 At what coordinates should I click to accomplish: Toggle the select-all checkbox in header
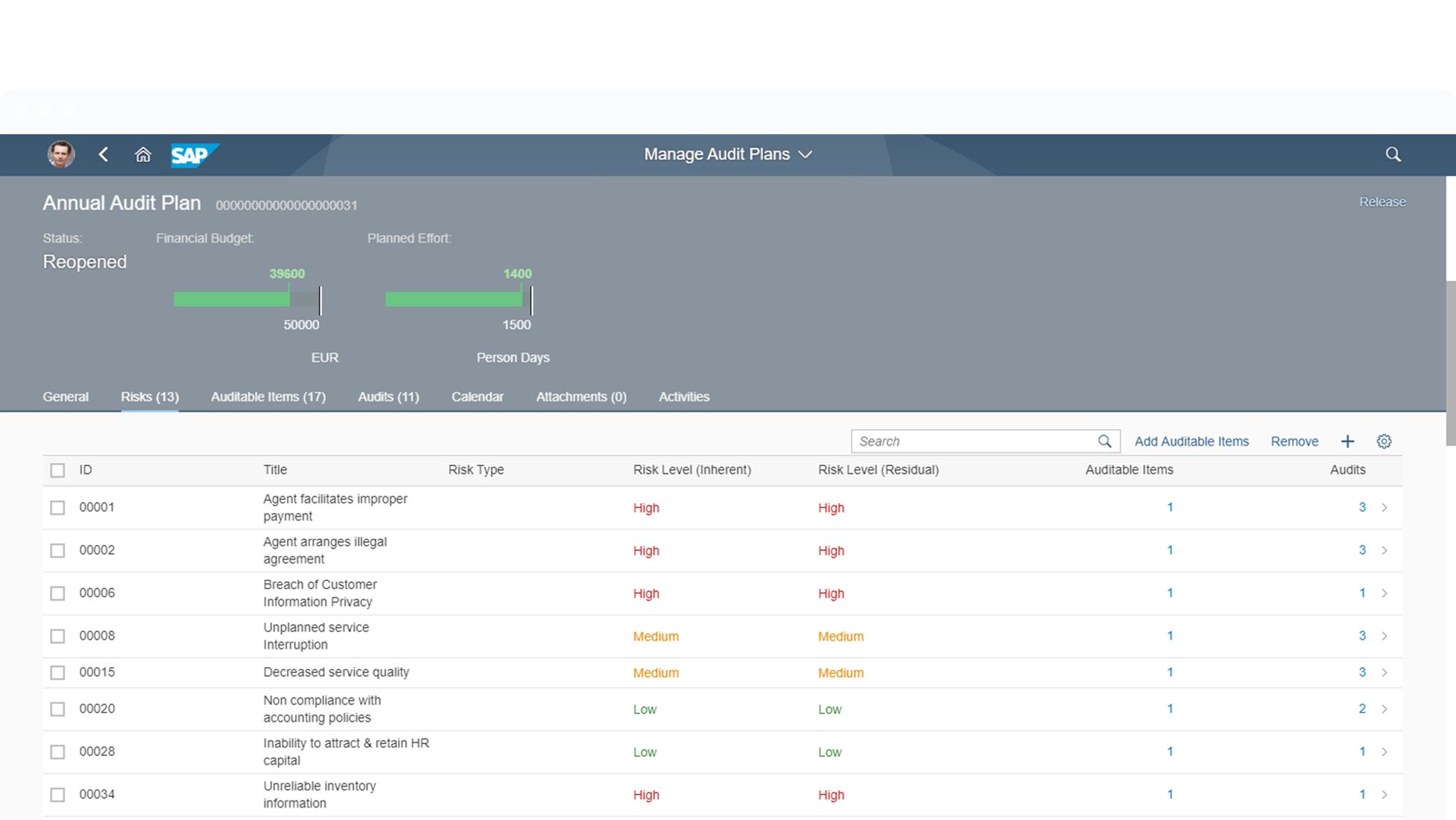point(57,470)
